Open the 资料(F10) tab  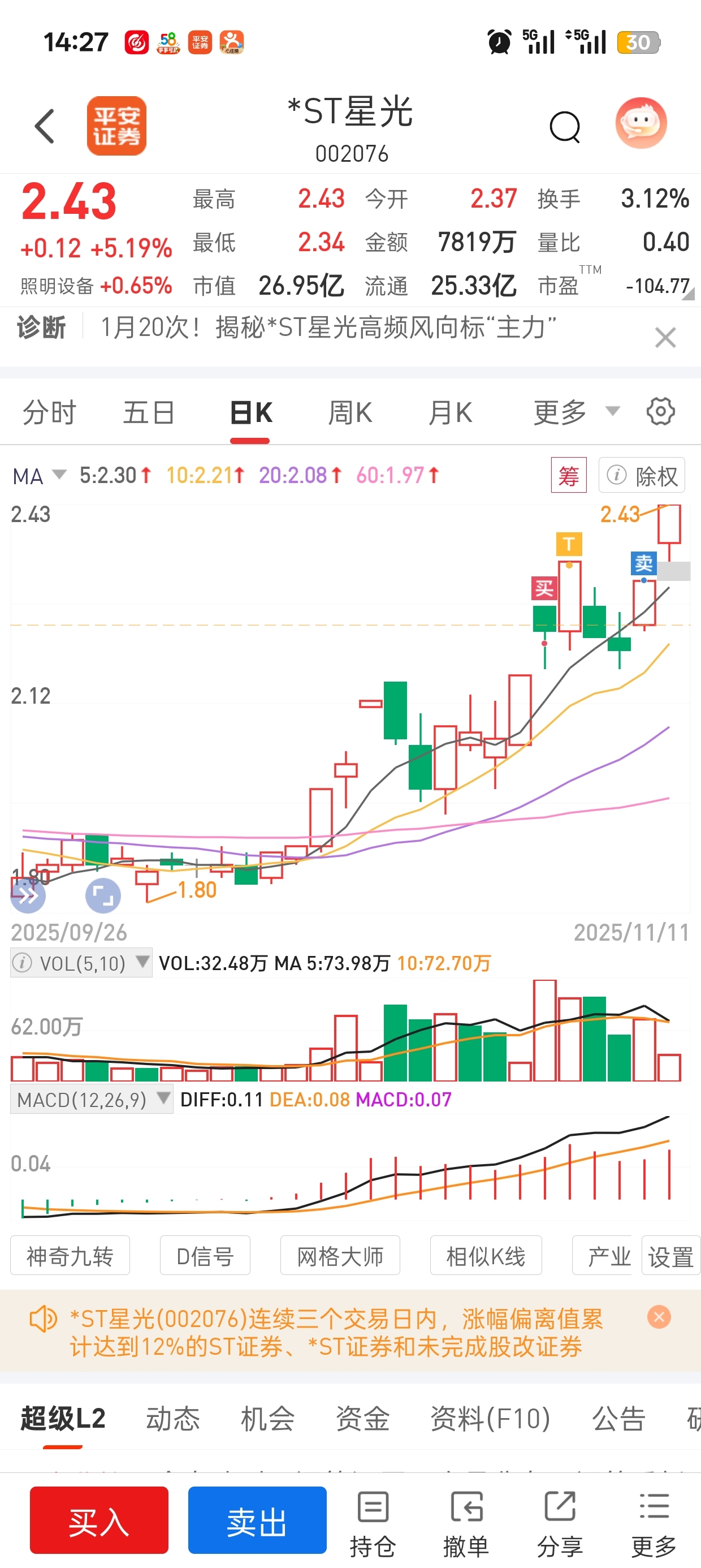[491, 1418]
